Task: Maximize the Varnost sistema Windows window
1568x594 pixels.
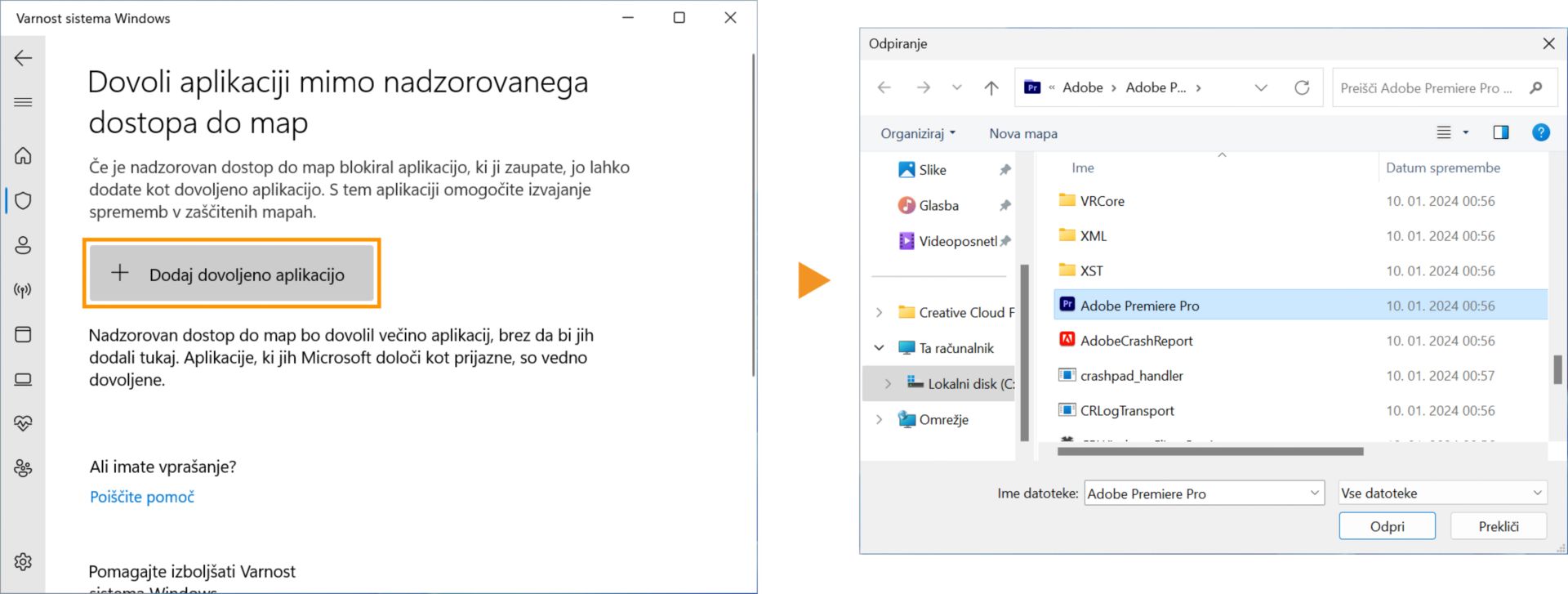Action: (x=679, y=17)
